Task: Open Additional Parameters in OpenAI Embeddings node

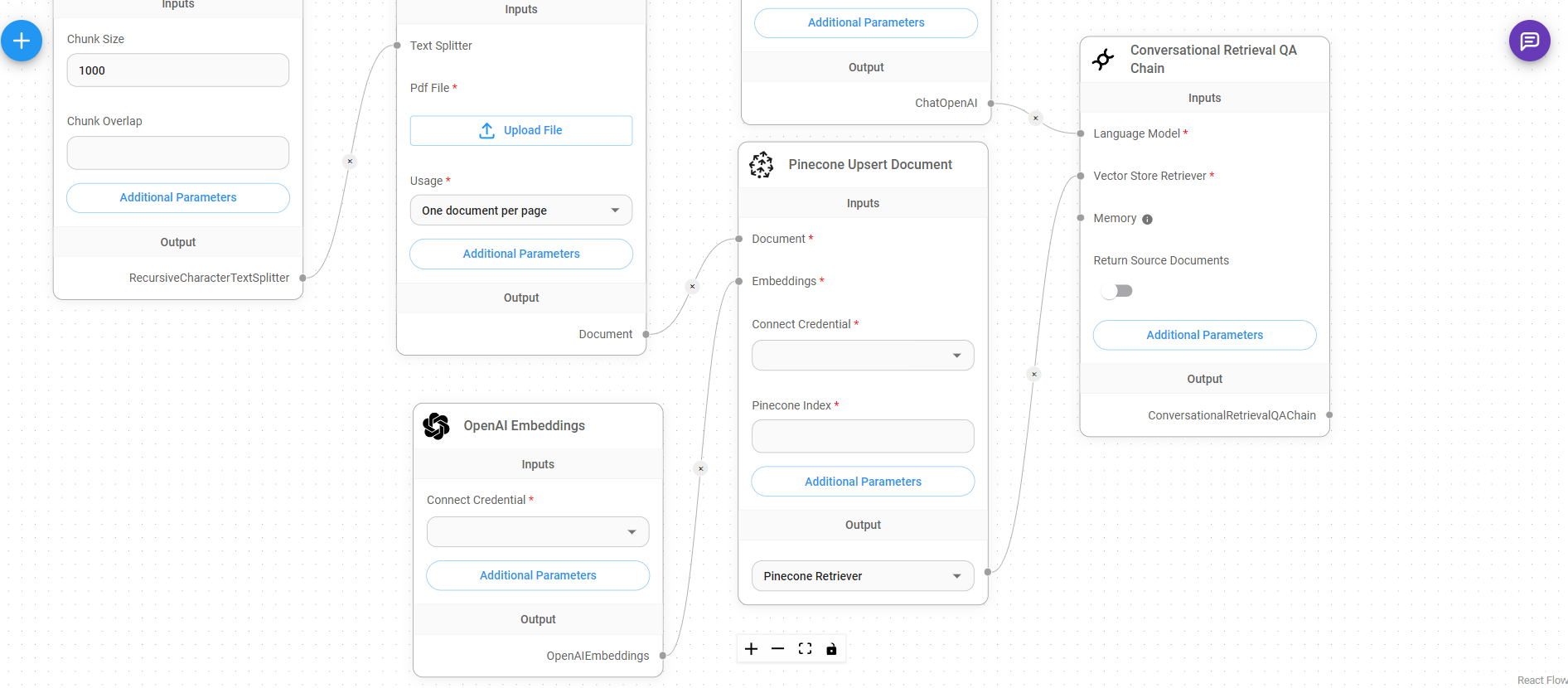Action: click(537, 575)
